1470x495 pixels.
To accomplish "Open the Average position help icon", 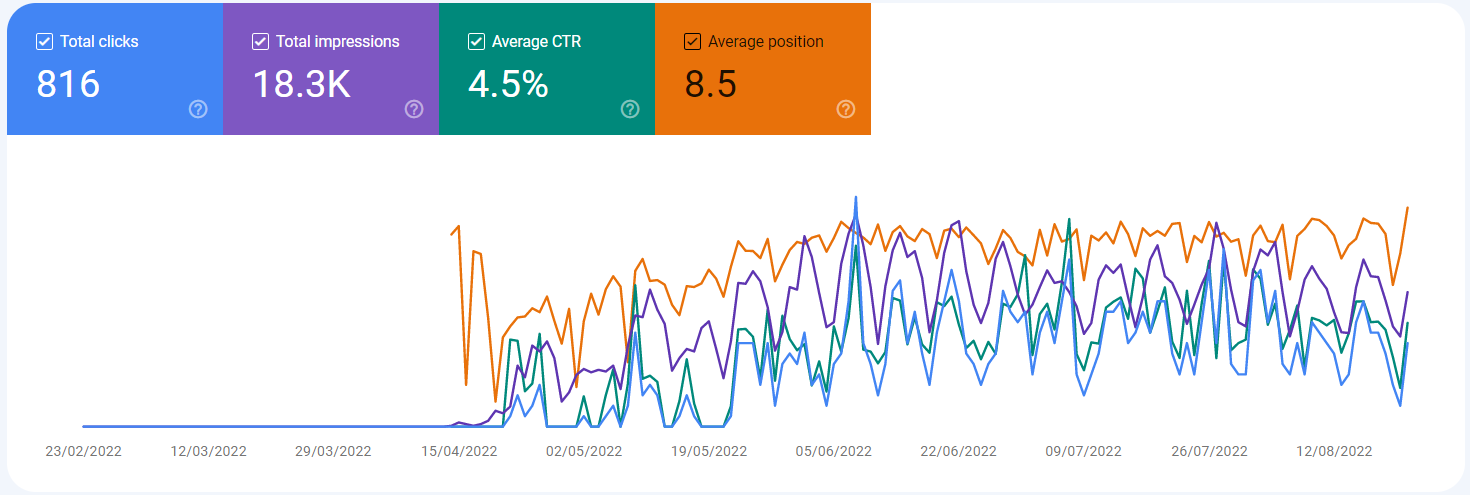I will coord(846,109).
